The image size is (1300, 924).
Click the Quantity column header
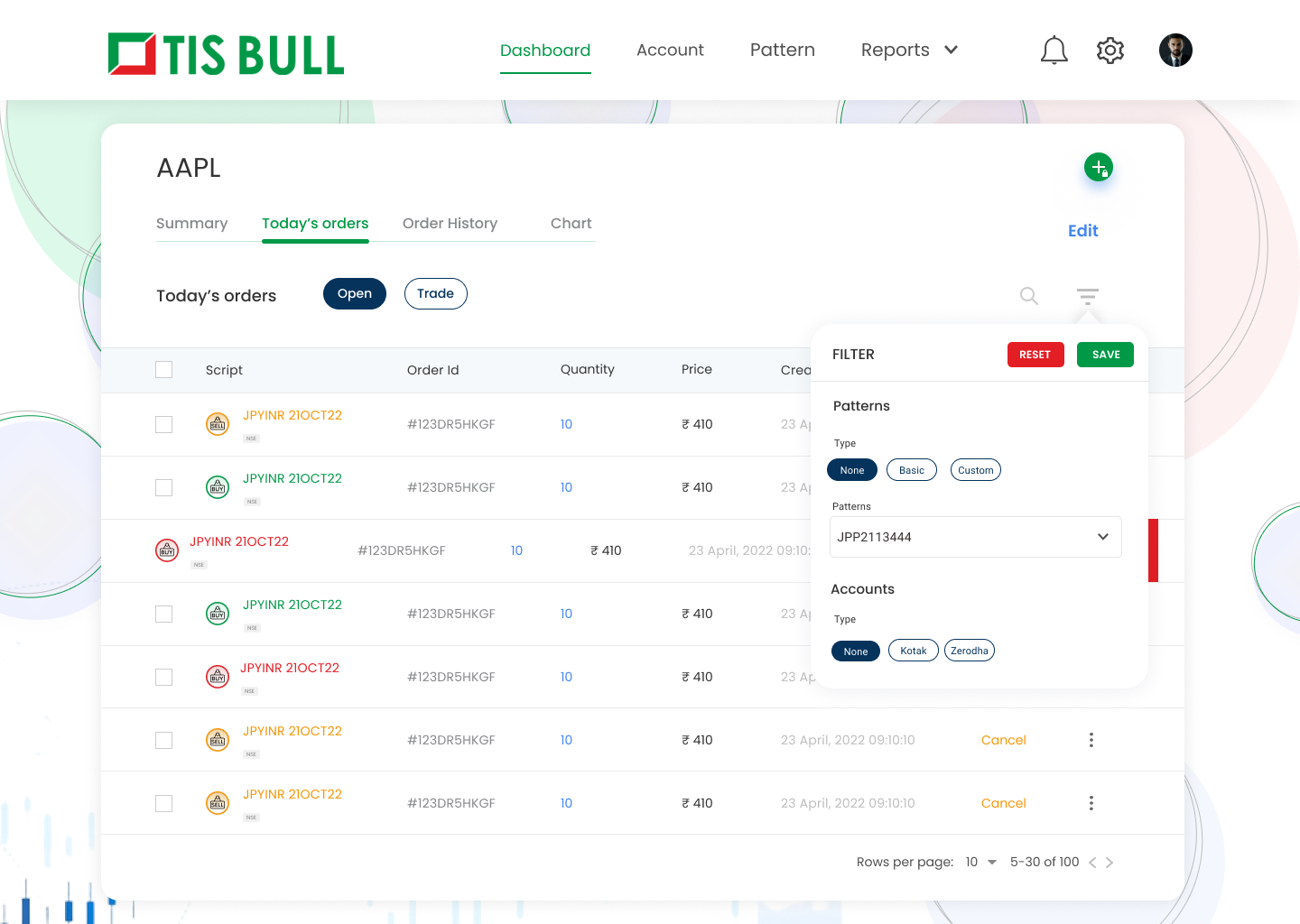pyautogui.click(x=587, y=369)
